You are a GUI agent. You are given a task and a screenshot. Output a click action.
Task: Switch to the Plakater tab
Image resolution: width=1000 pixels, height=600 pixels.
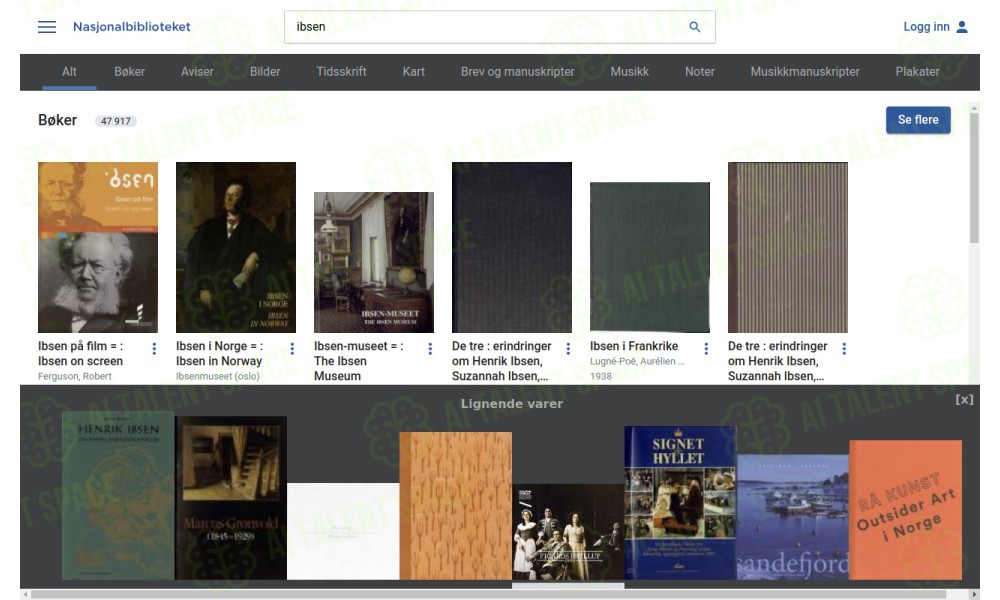coord(917,72)
